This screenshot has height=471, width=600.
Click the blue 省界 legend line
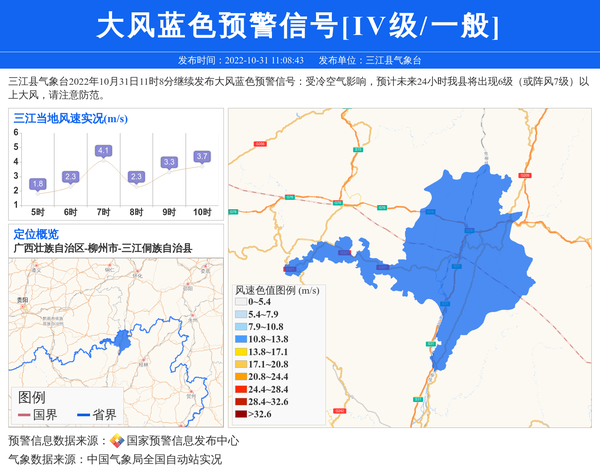[83, 415]
